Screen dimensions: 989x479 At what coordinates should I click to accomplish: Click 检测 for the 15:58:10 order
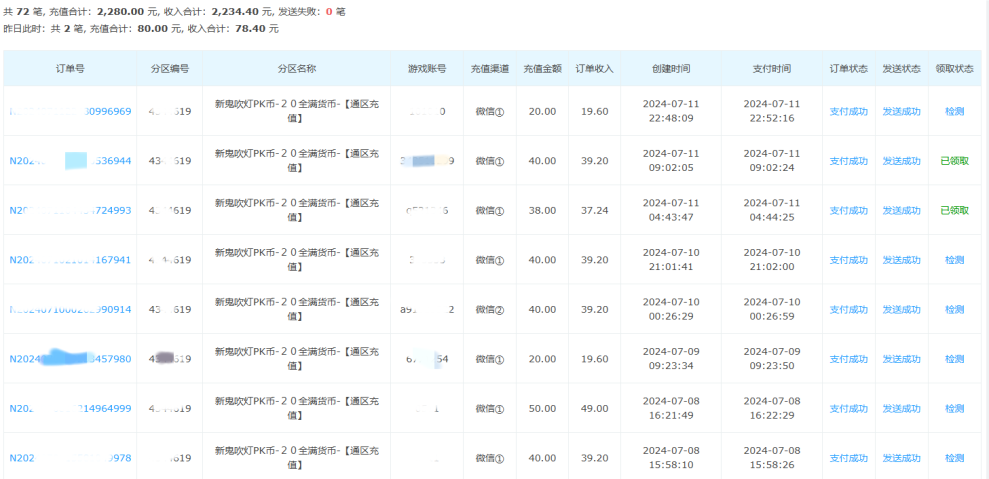tap(954, 458)
